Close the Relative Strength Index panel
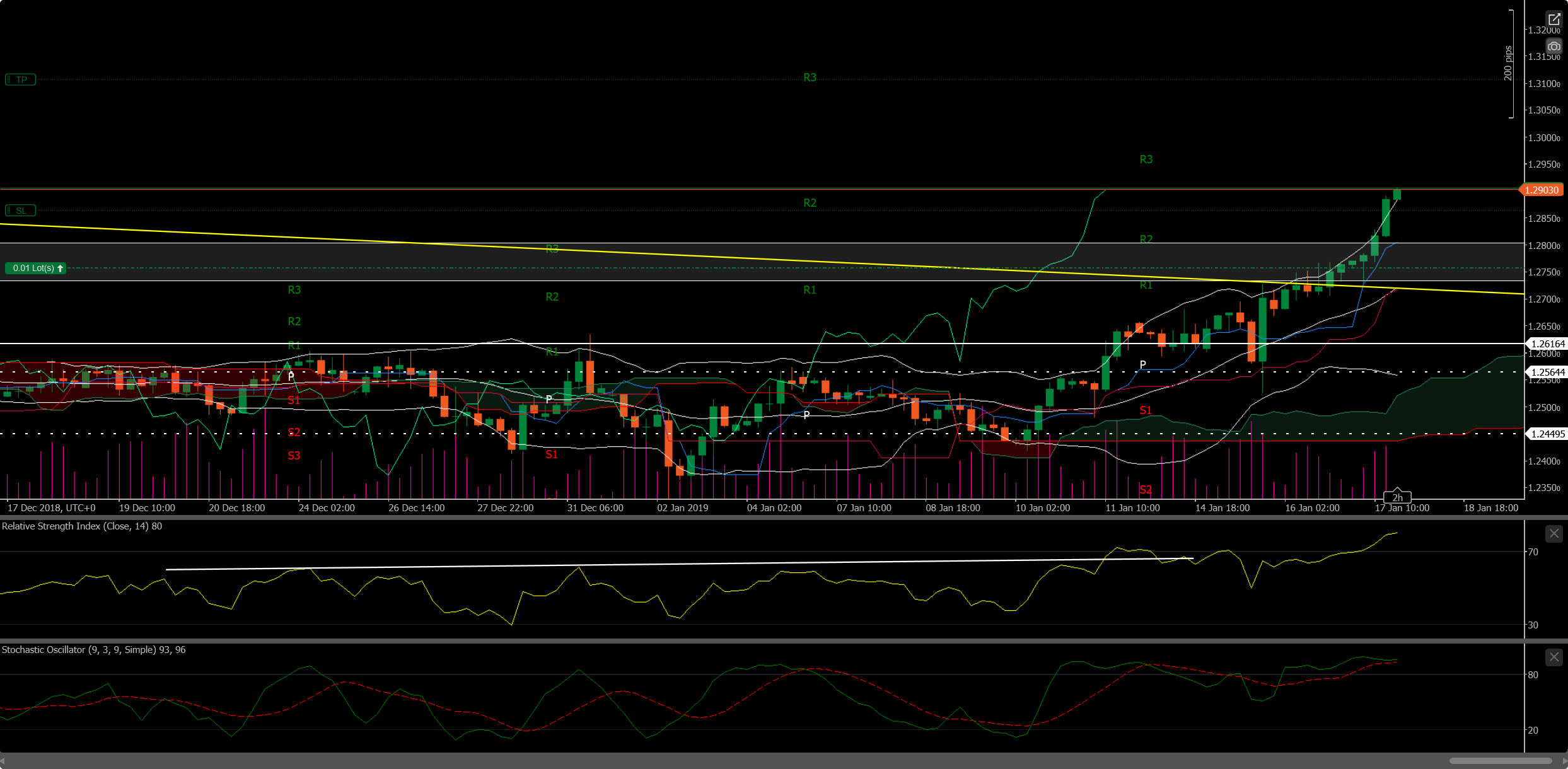Image resolution: width=1568 pixels, height=769 pixels. (1554, 534)
